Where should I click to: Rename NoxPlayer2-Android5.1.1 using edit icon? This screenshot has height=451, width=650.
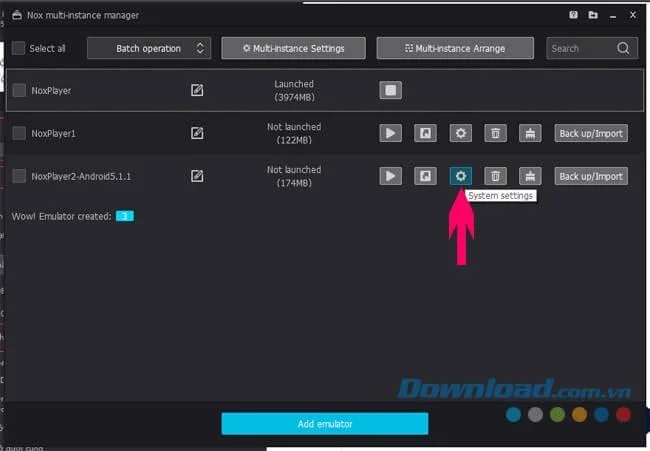tap(197, 176)
